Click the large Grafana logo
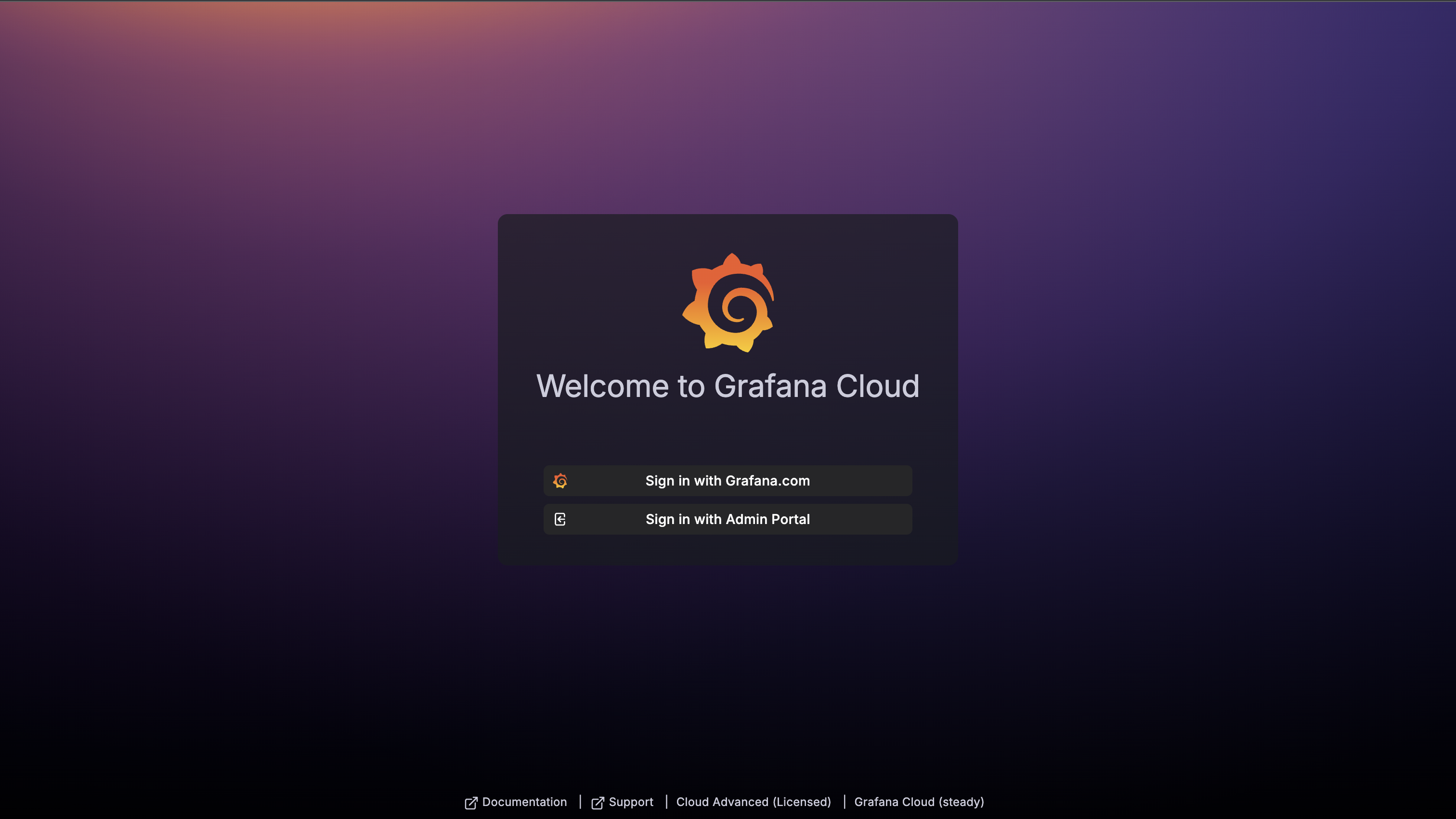This screenshot has height=819, width=1456. (728, 303)
